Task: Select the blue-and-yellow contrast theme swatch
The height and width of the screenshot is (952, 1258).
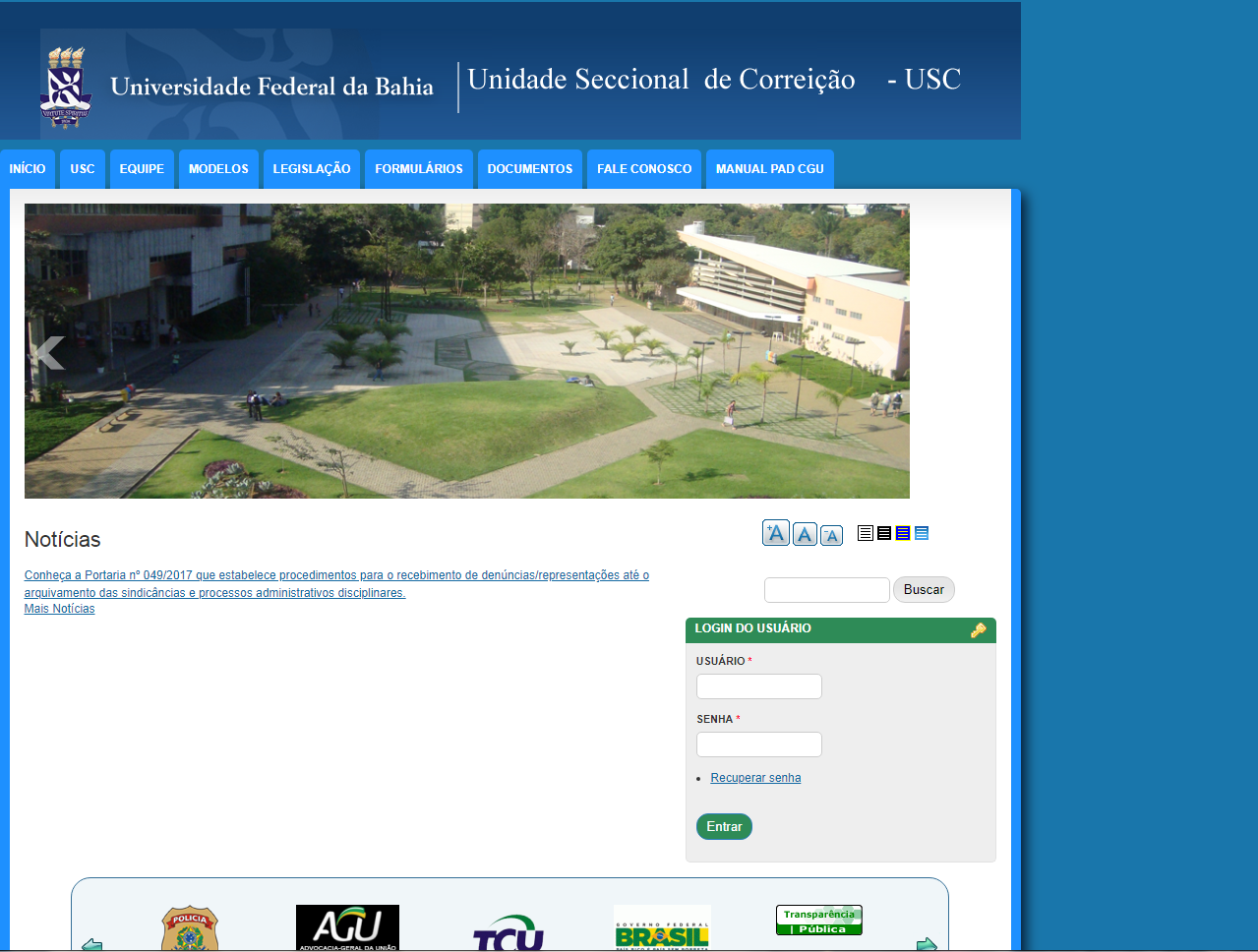Action: coord(903,533)
